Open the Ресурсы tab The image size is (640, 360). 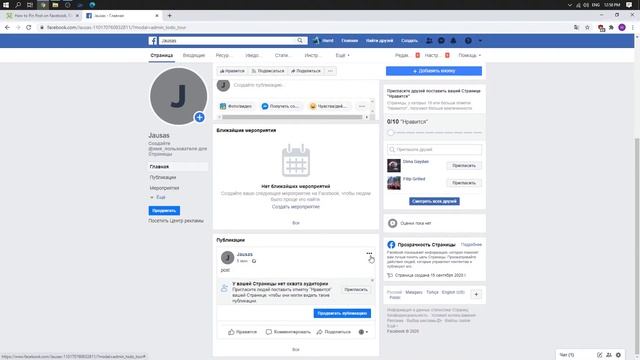coord(223,55)
